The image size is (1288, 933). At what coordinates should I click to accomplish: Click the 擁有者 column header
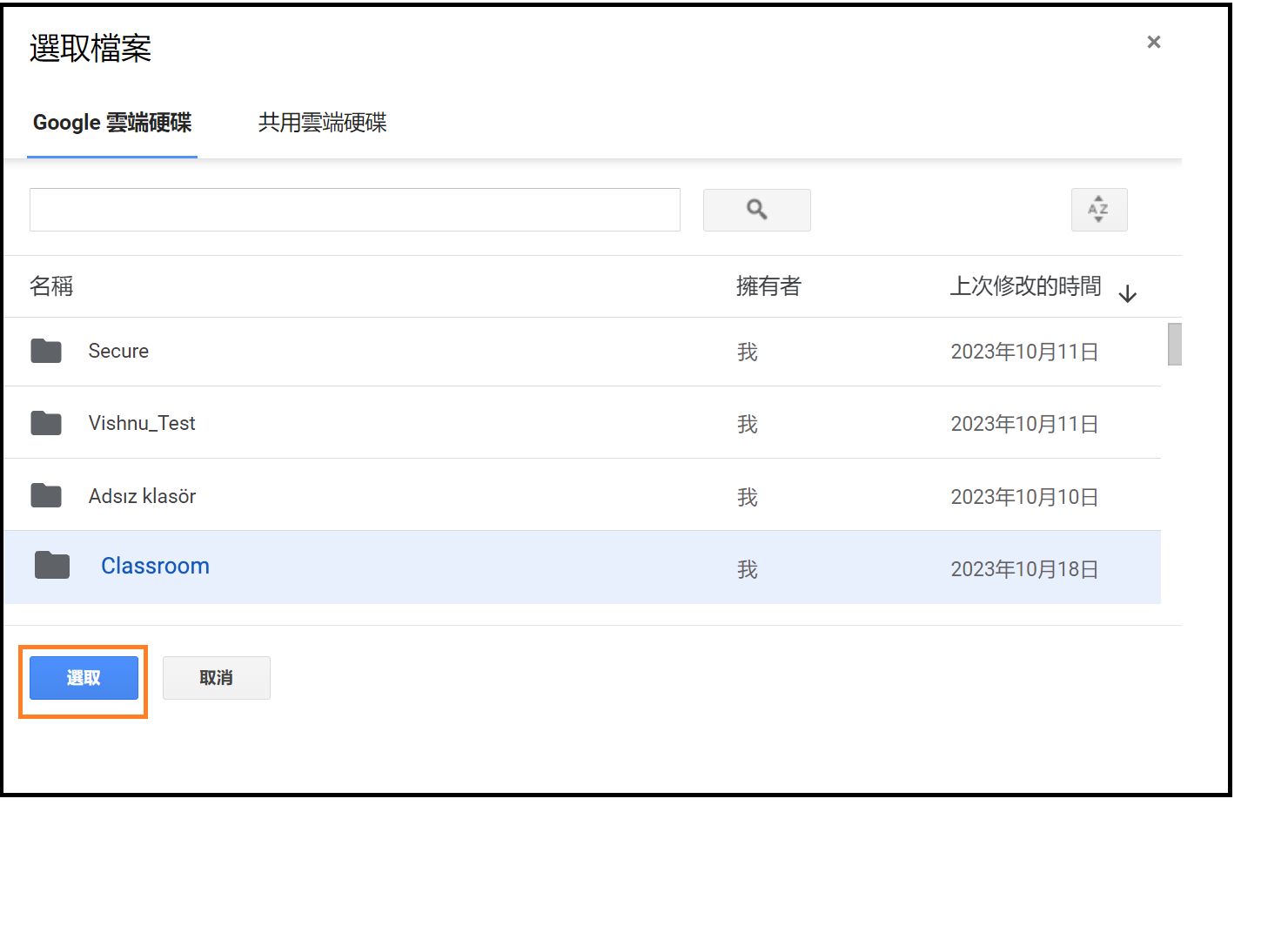pos(768,286)
